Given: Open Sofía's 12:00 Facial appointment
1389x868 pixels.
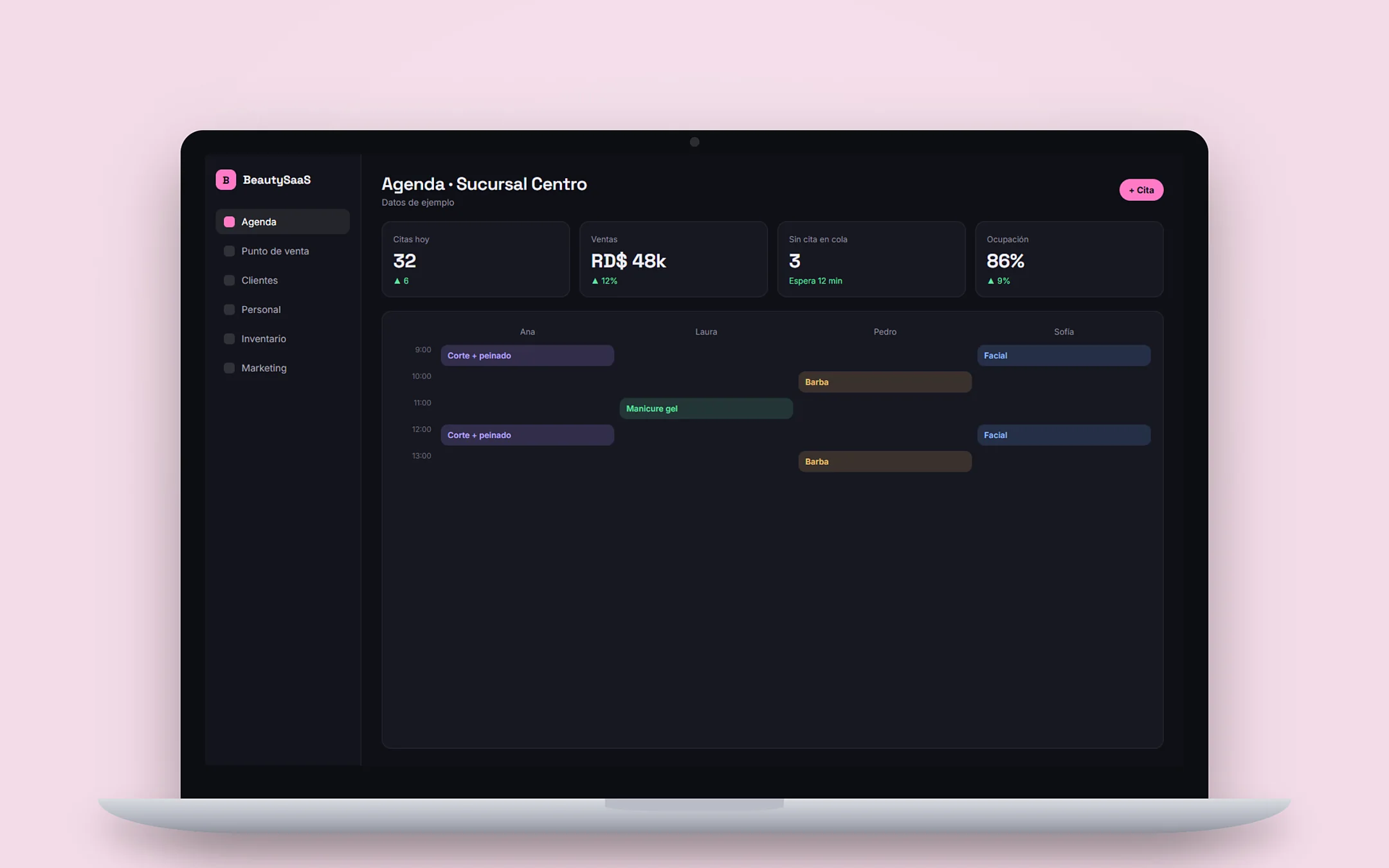Looking at the screenshot, I should pos(1064,435).
